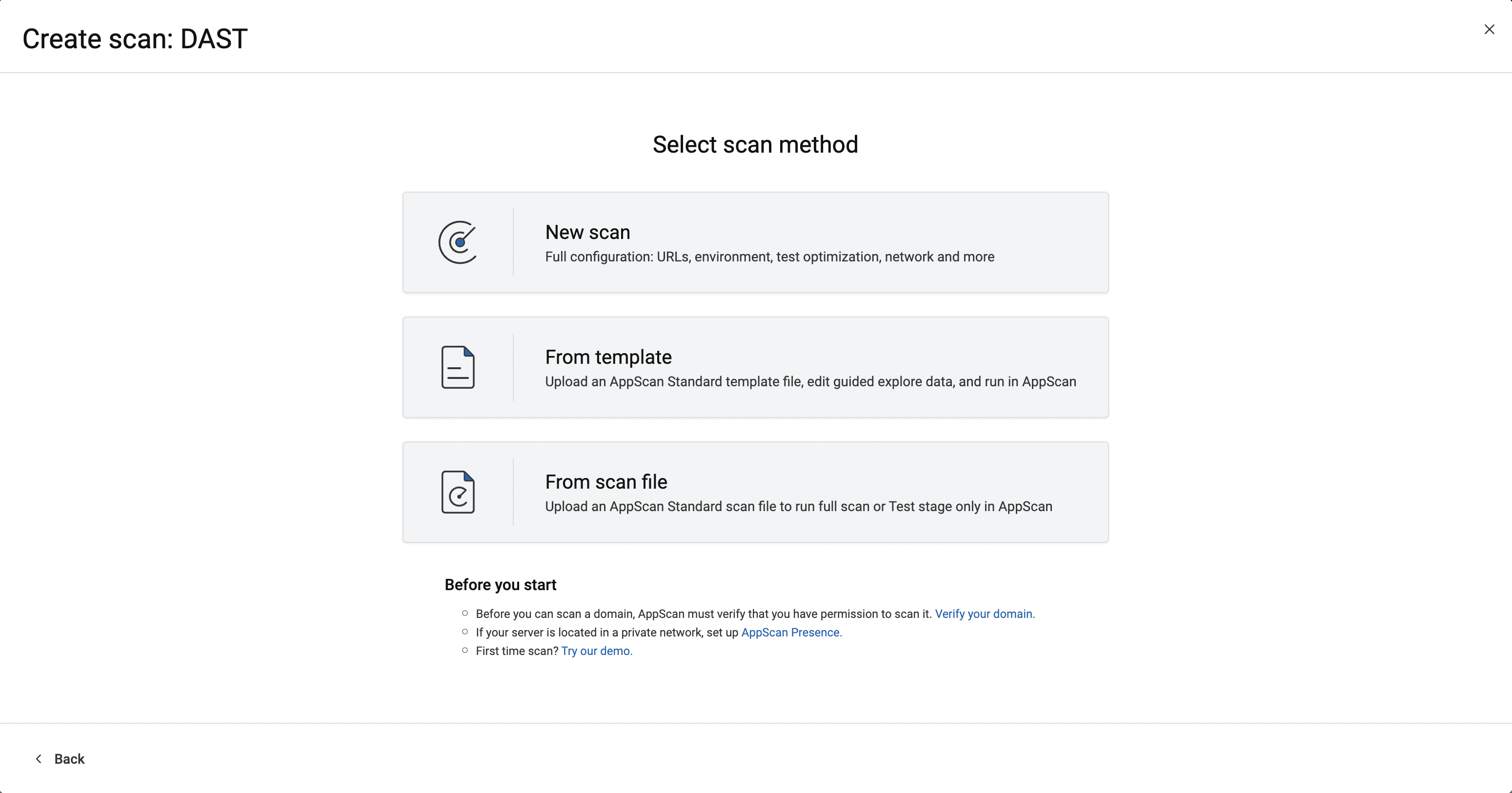This screenshot has width=1512, height=793.
Task: Click the Test stage description under From scan file
Action: coord(798,507)
